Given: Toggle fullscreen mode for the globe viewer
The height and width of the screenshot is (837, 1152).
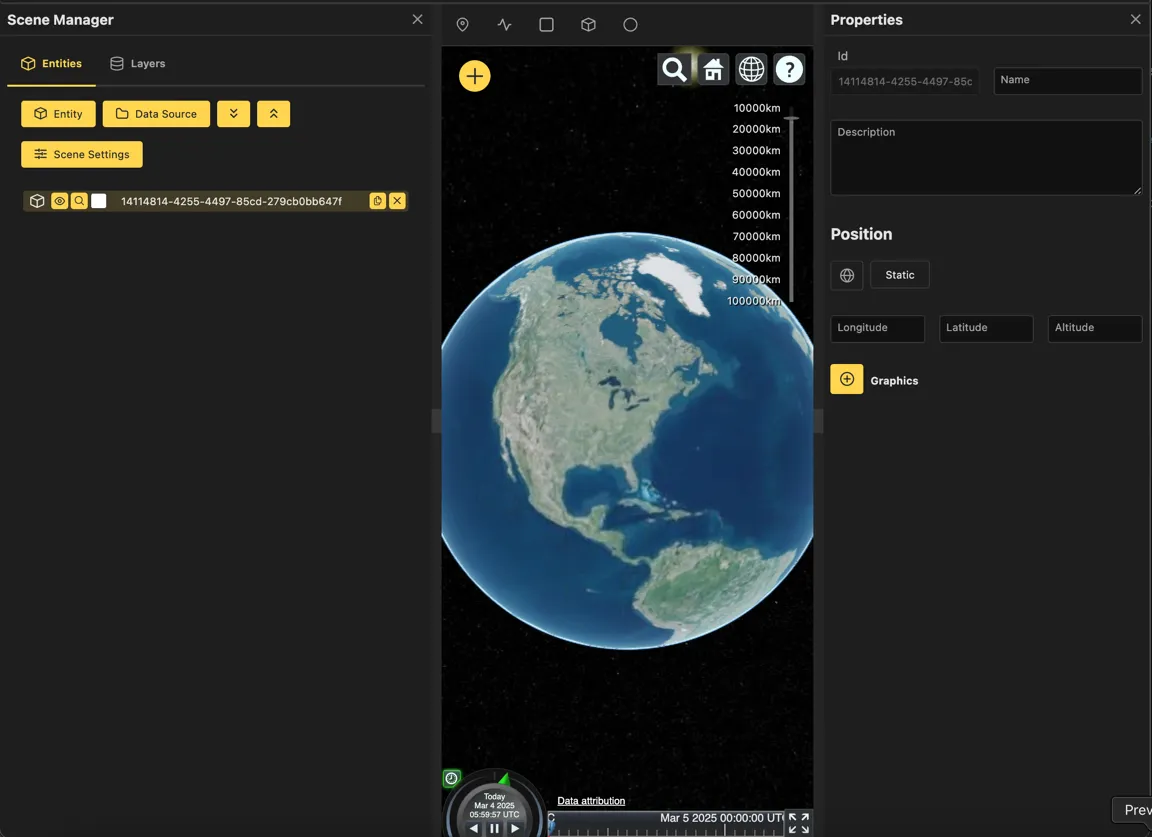Looking at the screenshot, I should click(x=798, y=823).
